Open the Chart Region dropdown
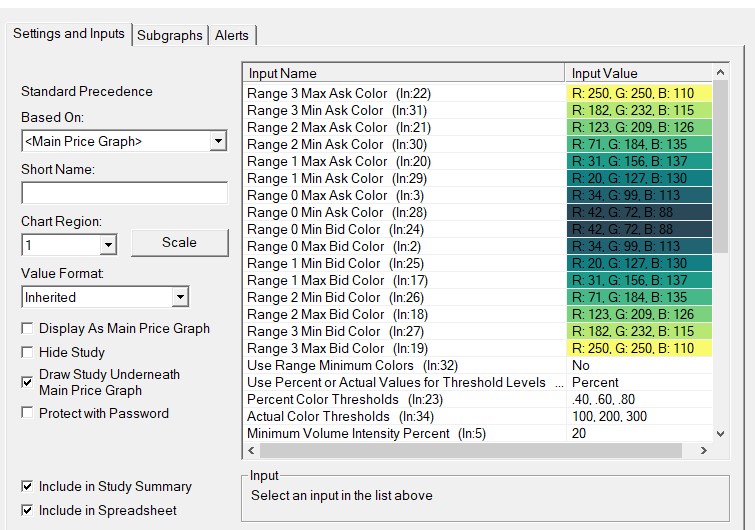755x530 pixels. point(108,245)
